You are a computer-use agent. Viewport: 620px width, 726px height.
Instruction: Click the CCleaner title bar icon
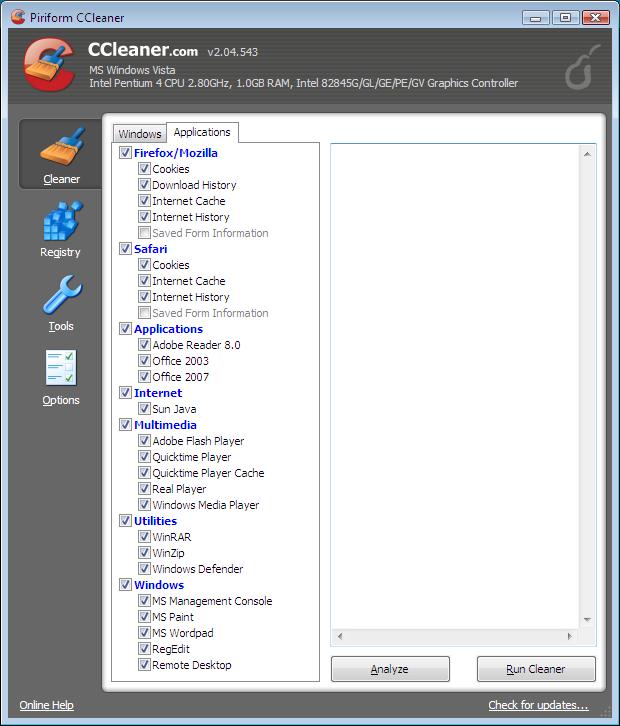coord(18,17)
